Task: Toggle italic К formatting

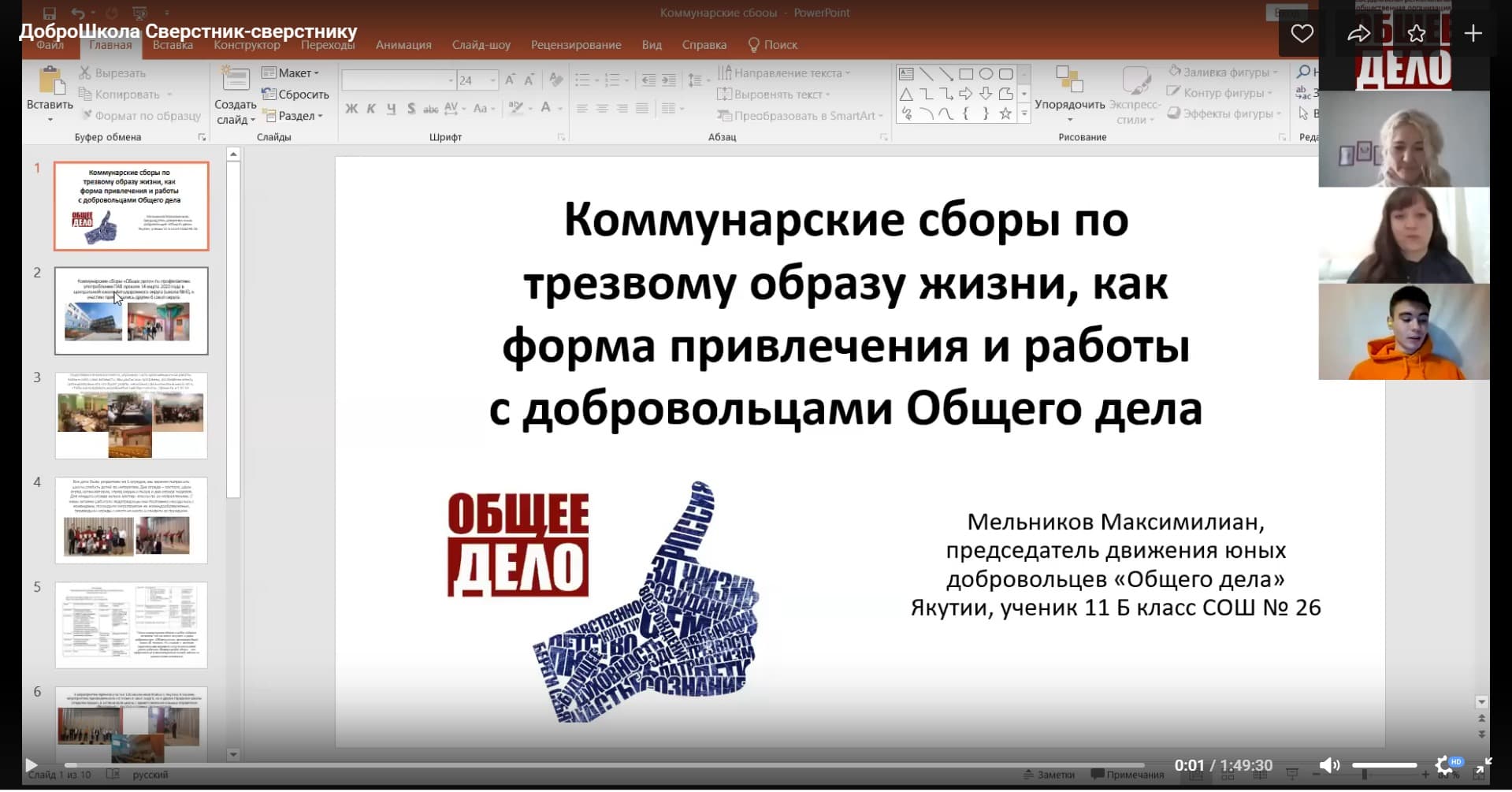Action: (371, 109)
